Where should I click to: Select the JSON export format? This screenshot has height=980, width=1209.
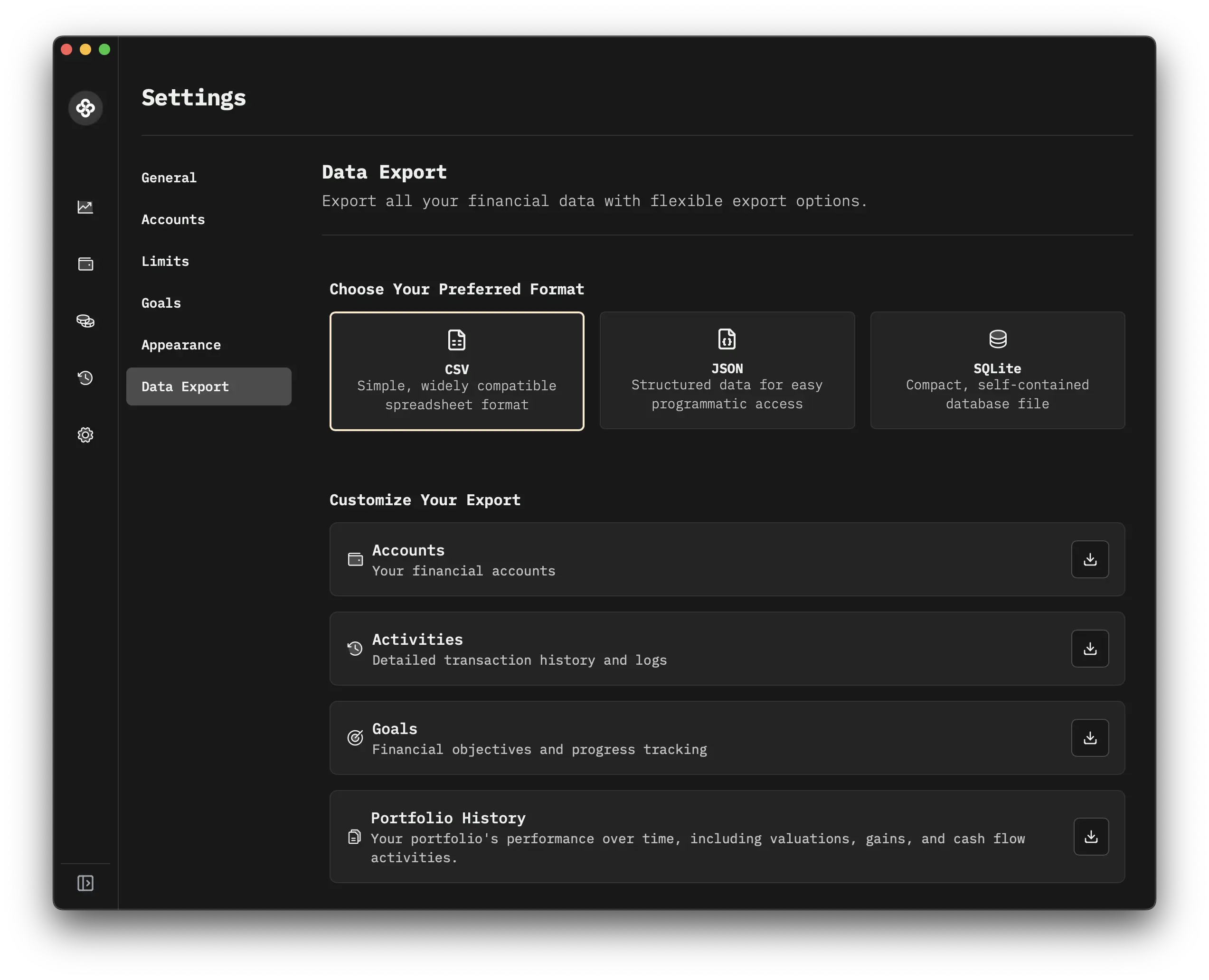point(727,370)
